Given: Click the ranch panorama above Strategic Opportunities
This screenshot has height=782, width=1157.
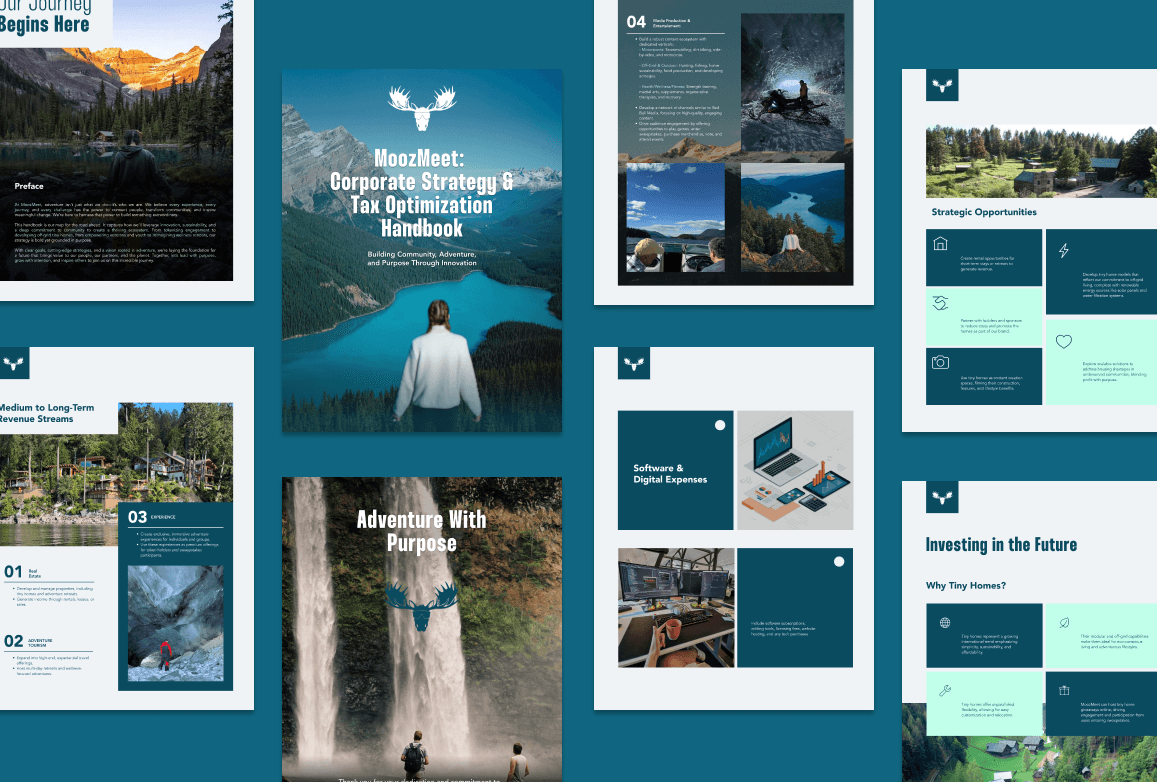Looking at the screenshot, I should click(x=1041, y=161).
